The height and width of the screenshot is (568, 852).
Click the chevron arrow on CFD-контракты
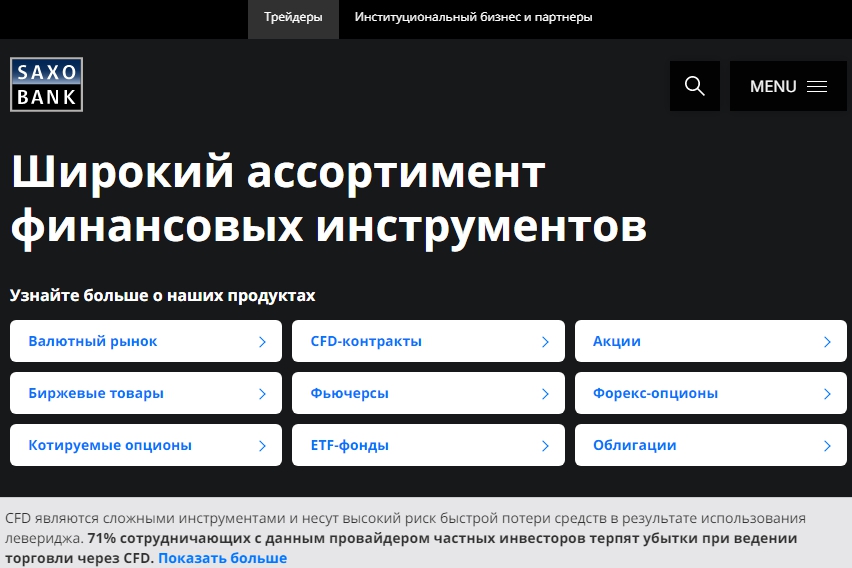tap(546, 342)
